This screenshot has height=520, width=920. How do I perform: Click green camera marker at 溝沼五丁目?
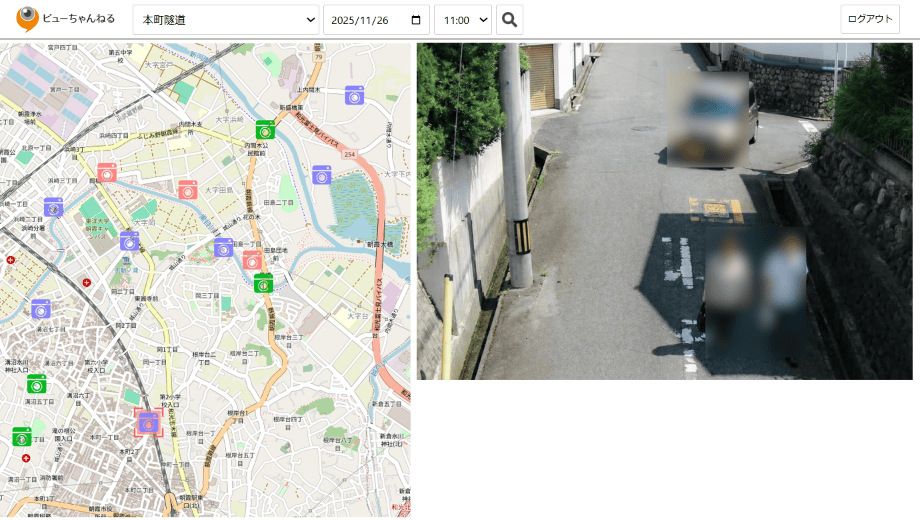click(37, 383)
